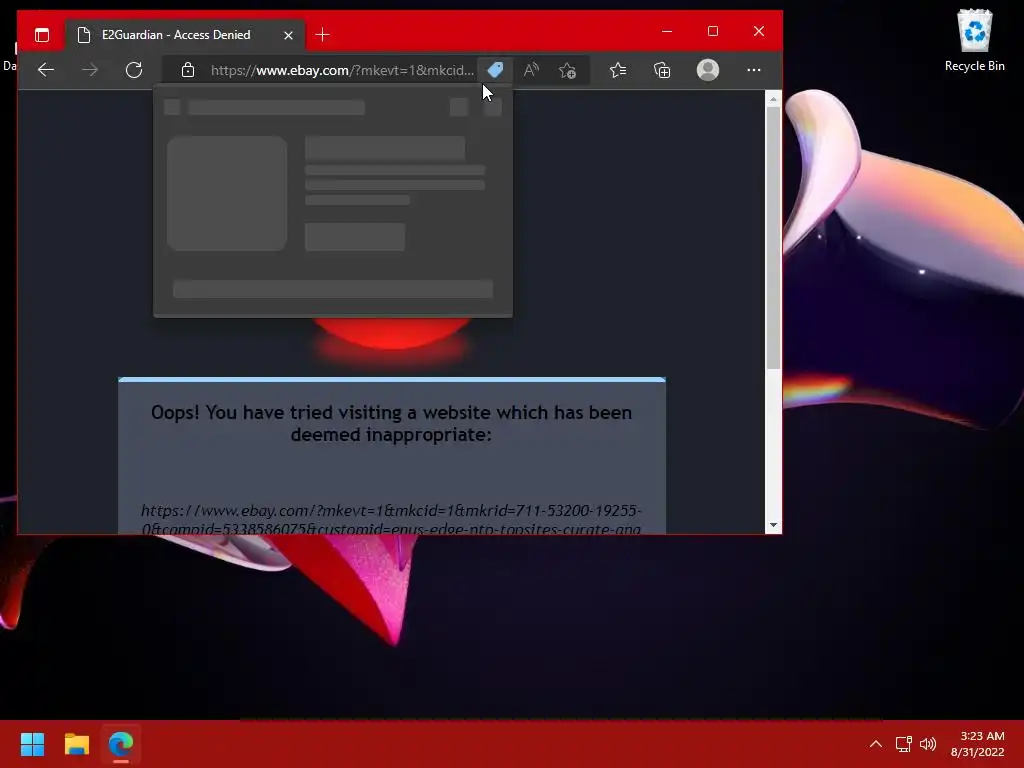Click the blocked ebay URL text

coord(391,519)
